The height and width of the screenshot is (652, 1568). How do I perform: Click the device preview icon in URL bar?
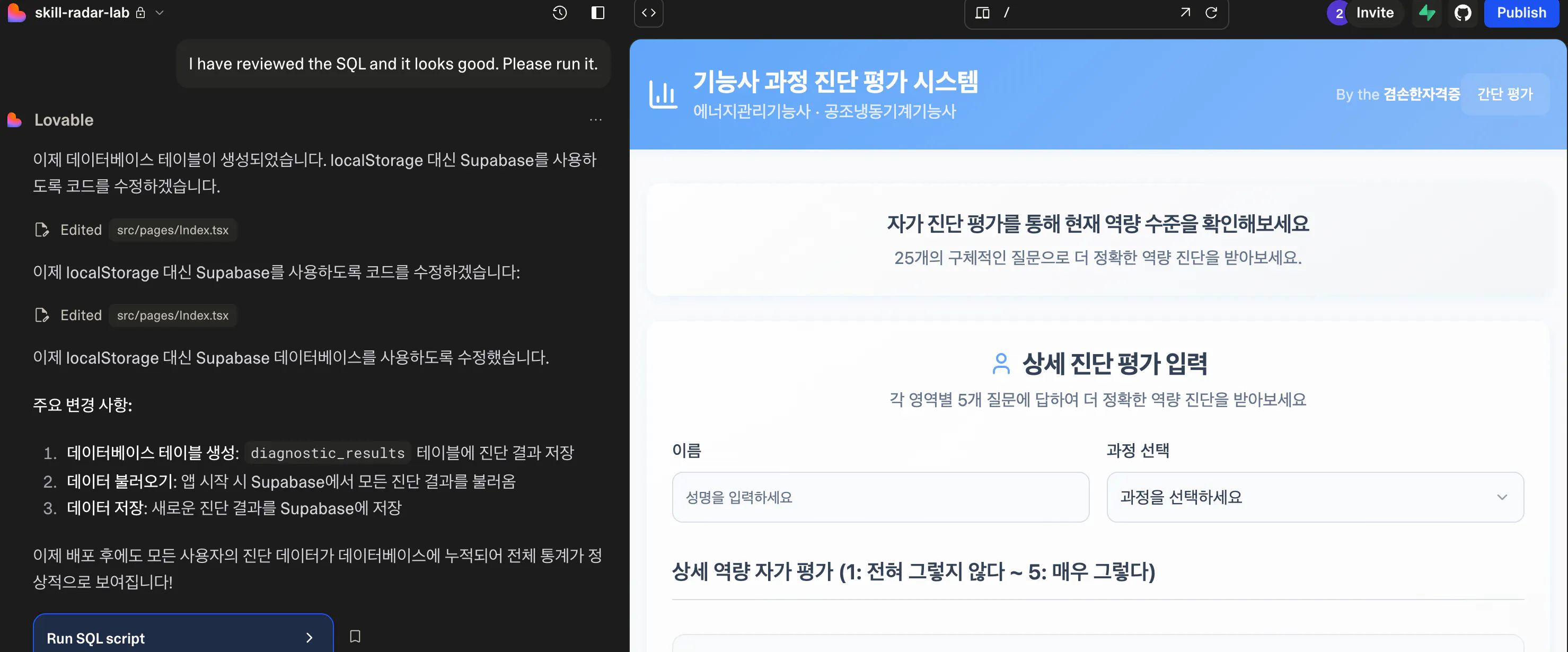pyautogui.click(x=982, y=13)
